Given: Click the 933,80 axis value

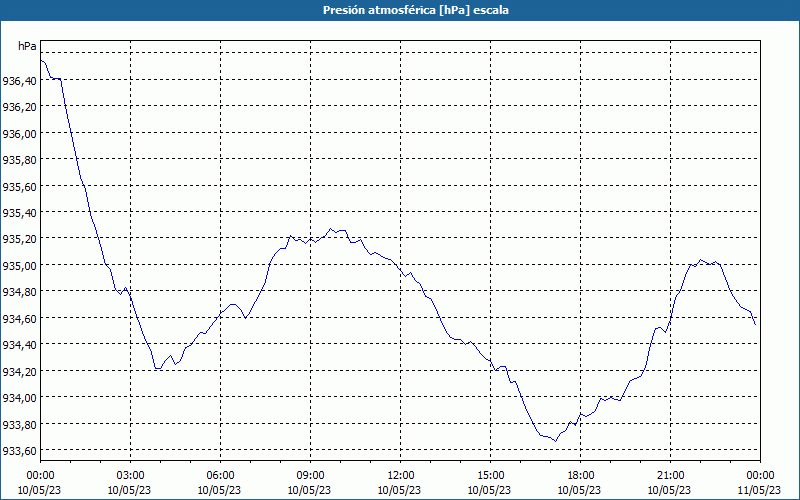Looking at the screenshot, I should click(x=19, y=424).
